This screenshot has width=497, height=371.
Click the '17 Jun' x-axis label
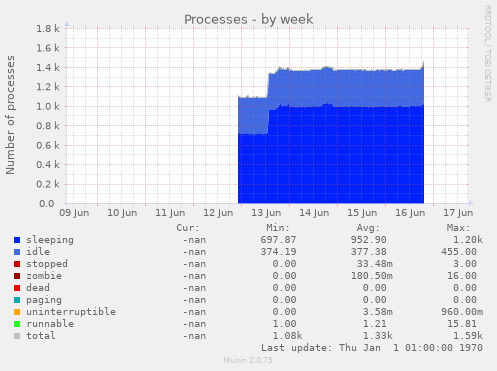click(458, 213)
